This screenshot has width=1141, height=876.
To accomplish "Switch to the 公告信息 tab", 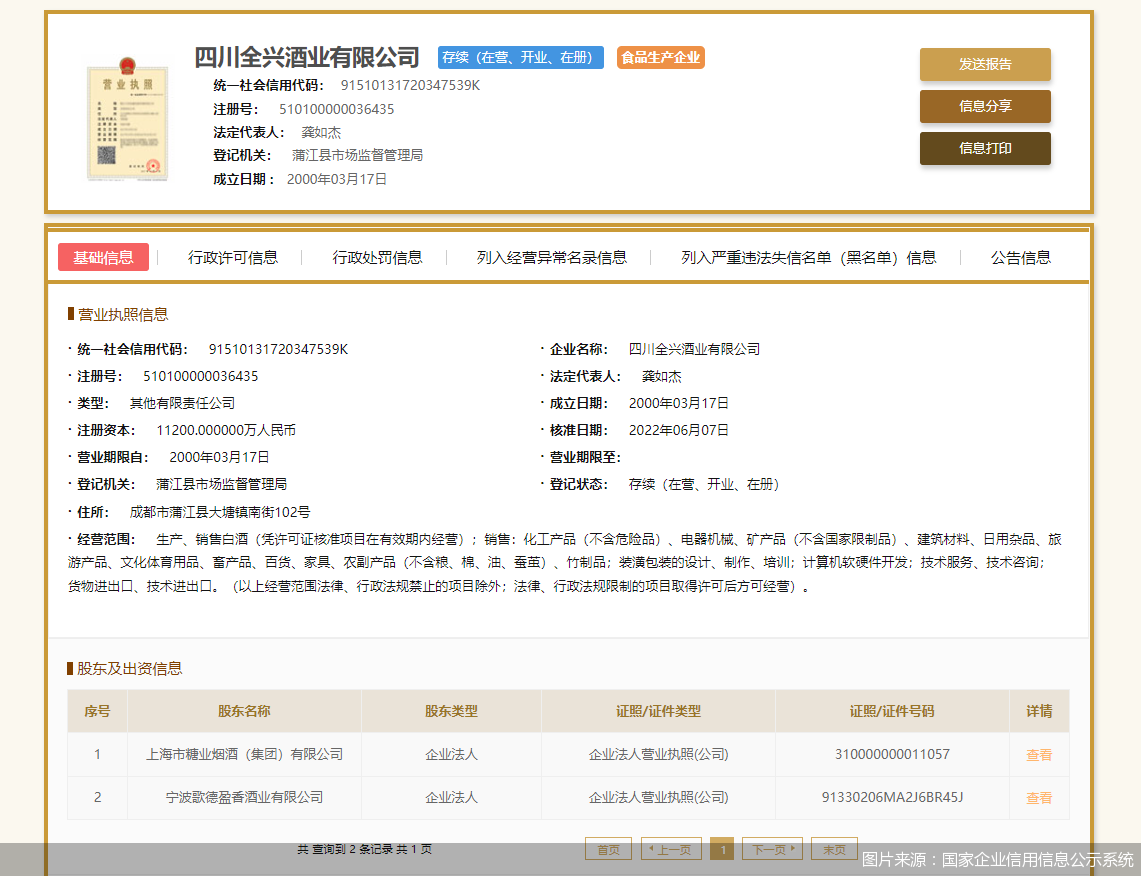I will pos(1021,258).
